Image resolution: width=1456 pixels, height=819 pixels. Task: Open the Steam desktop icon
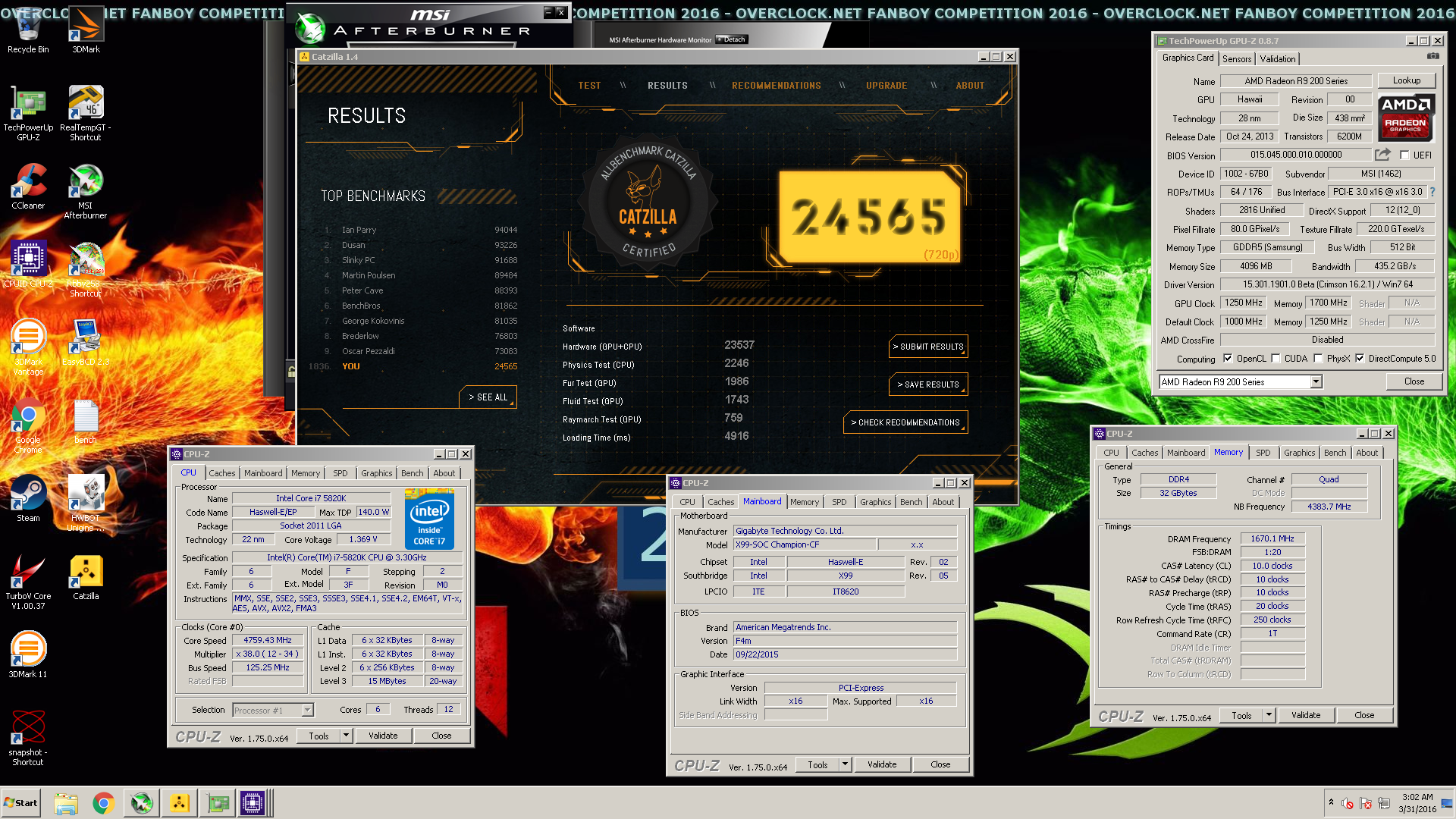tap(28, 499)
